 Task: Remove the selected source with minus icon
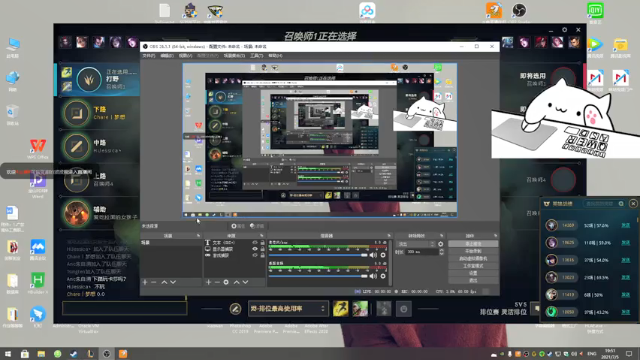pyautogui.click(x=217, y=282)
